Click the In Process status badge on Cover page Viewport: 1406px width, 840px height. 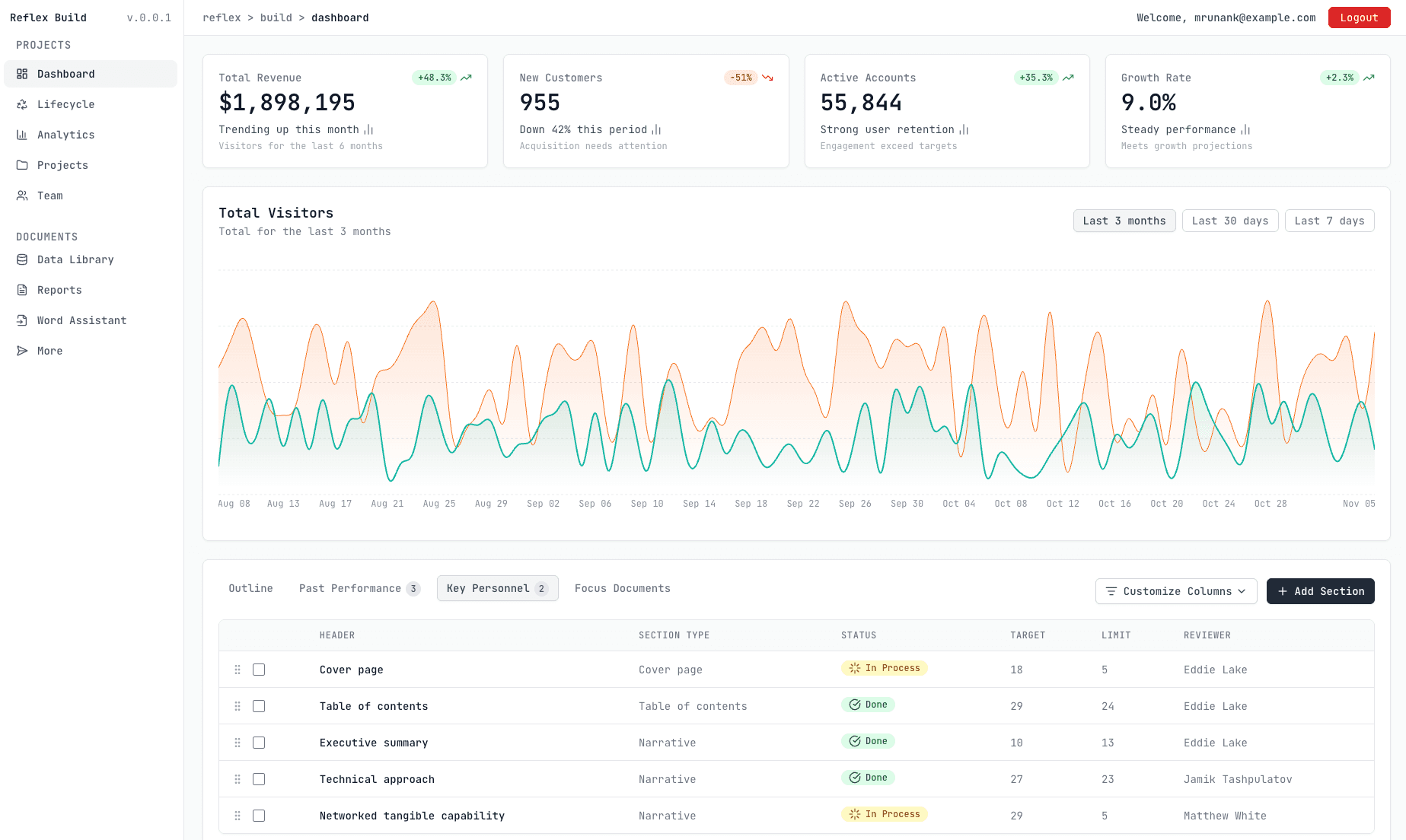pyautogui.click(x=885, y=668)
